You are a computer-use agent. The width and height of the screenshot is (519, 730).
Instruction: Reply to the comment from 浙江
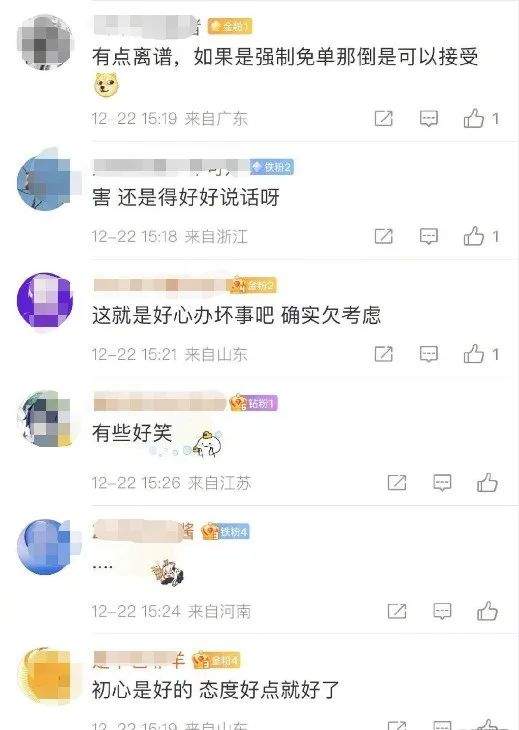coord(429,236)
